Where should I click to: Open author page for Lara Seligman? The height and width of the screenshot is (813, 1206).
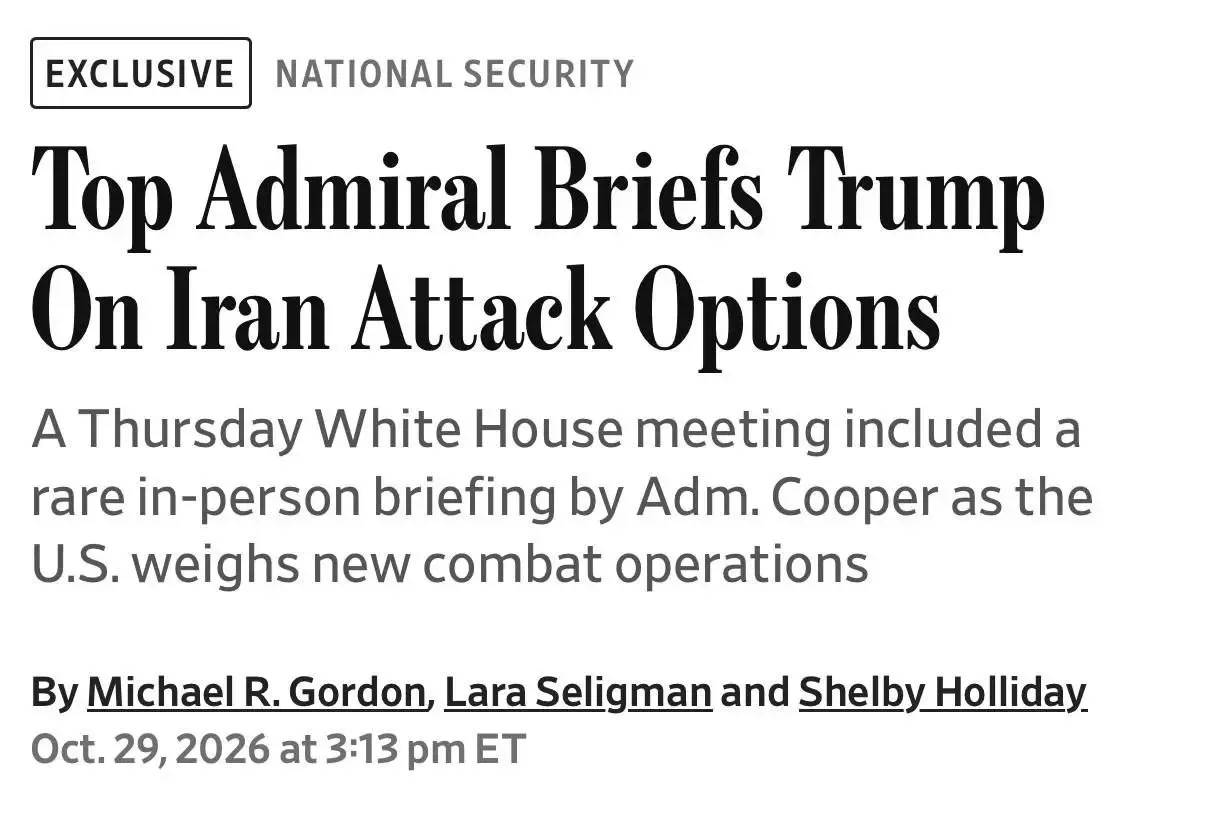point(578,692)
